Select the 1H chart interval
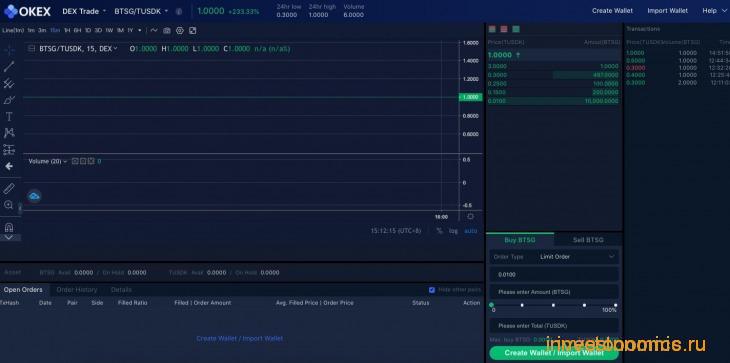Screen dimensions: 730x363 click(x=67, y=31)
